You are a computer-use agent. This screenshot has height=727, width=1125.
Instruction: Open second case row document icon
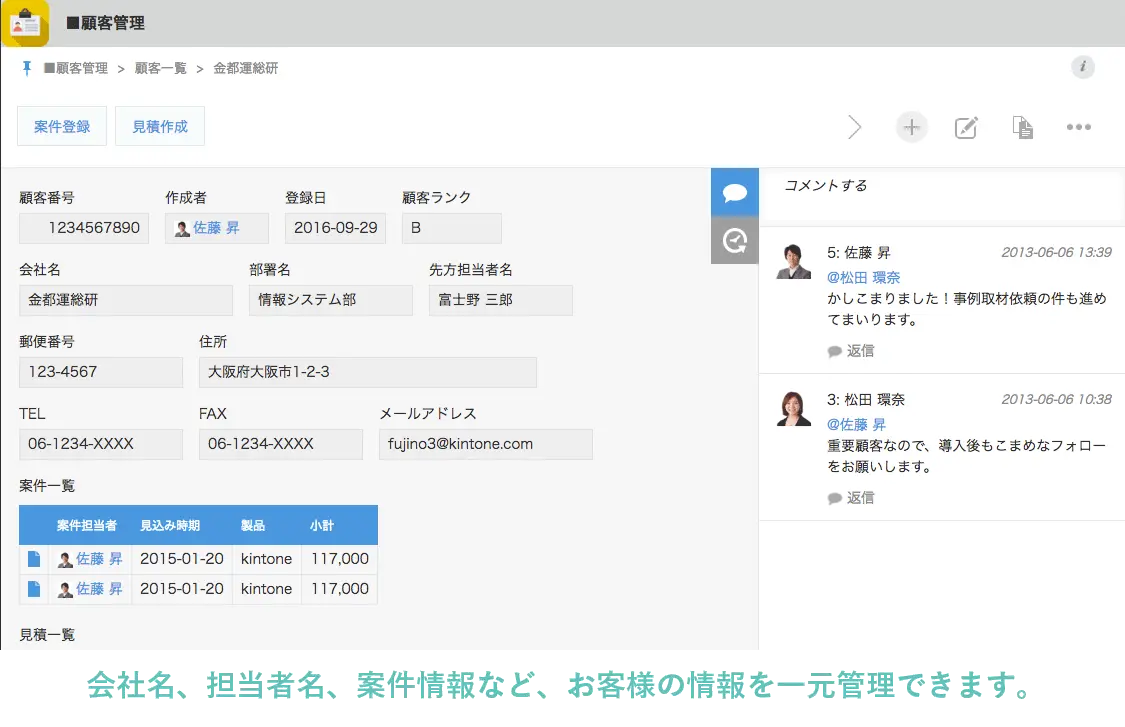[x=34, y=589]
